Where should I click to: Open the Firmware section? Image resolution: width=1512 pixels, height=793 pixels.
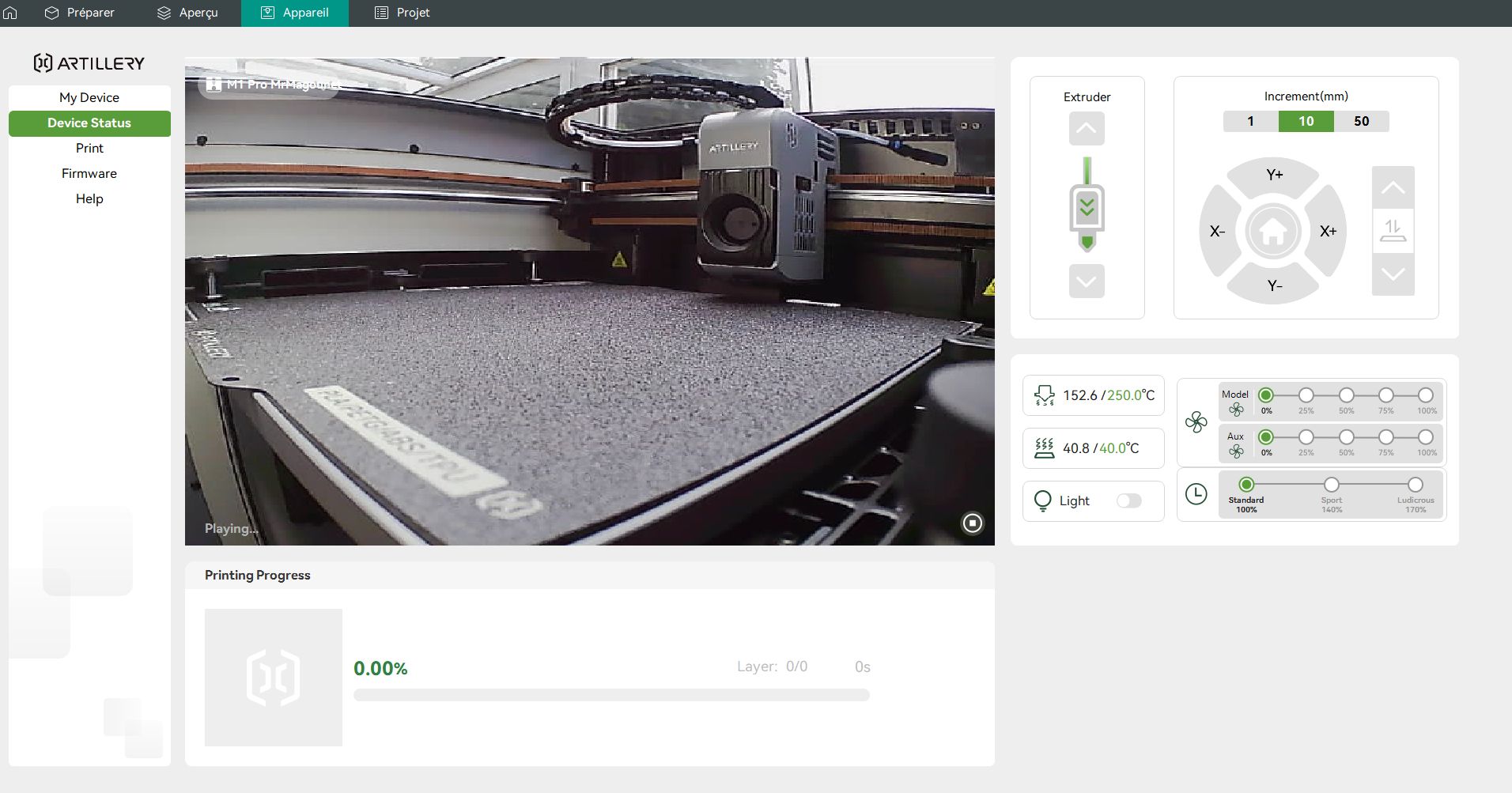(89, 173)
